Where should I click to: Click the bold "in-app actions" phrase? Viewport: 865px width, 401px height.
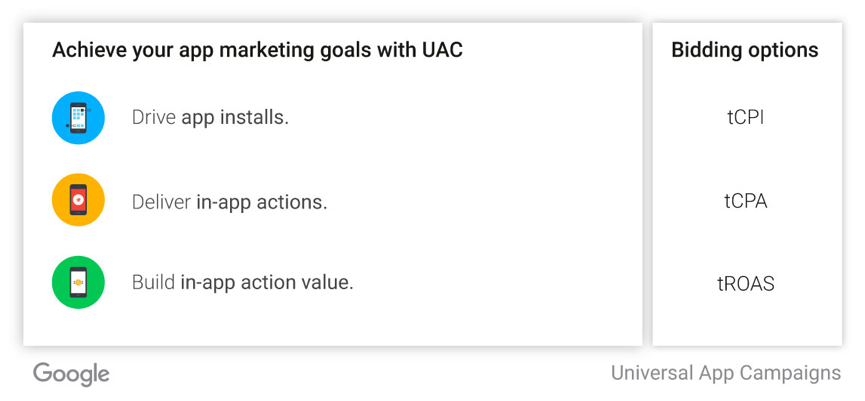(261, 202)
